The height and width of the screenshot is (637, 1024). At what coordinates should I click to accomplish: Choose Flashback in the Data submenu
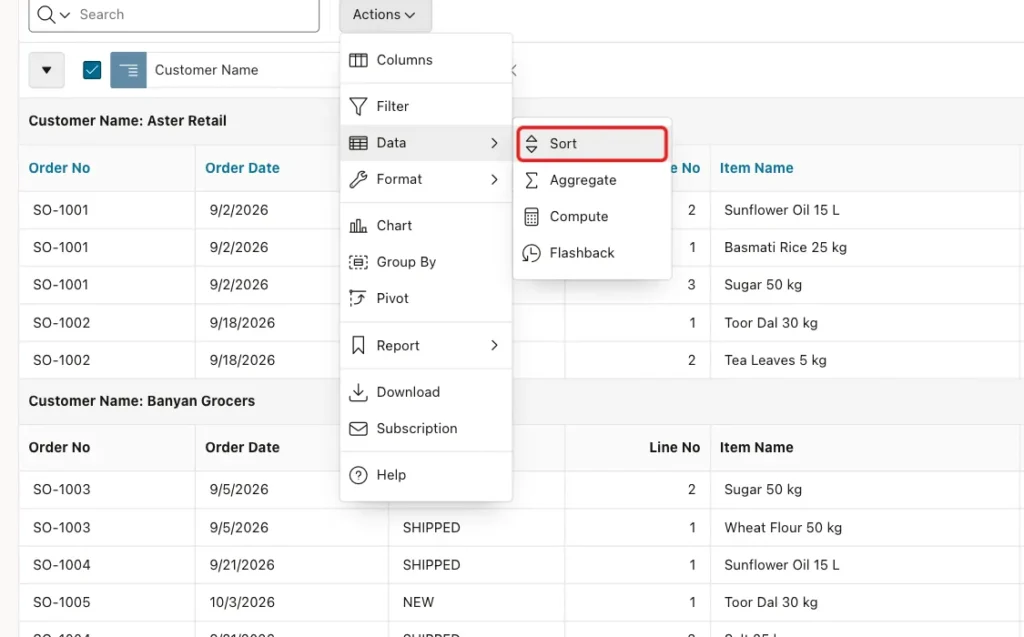(592, 253)
